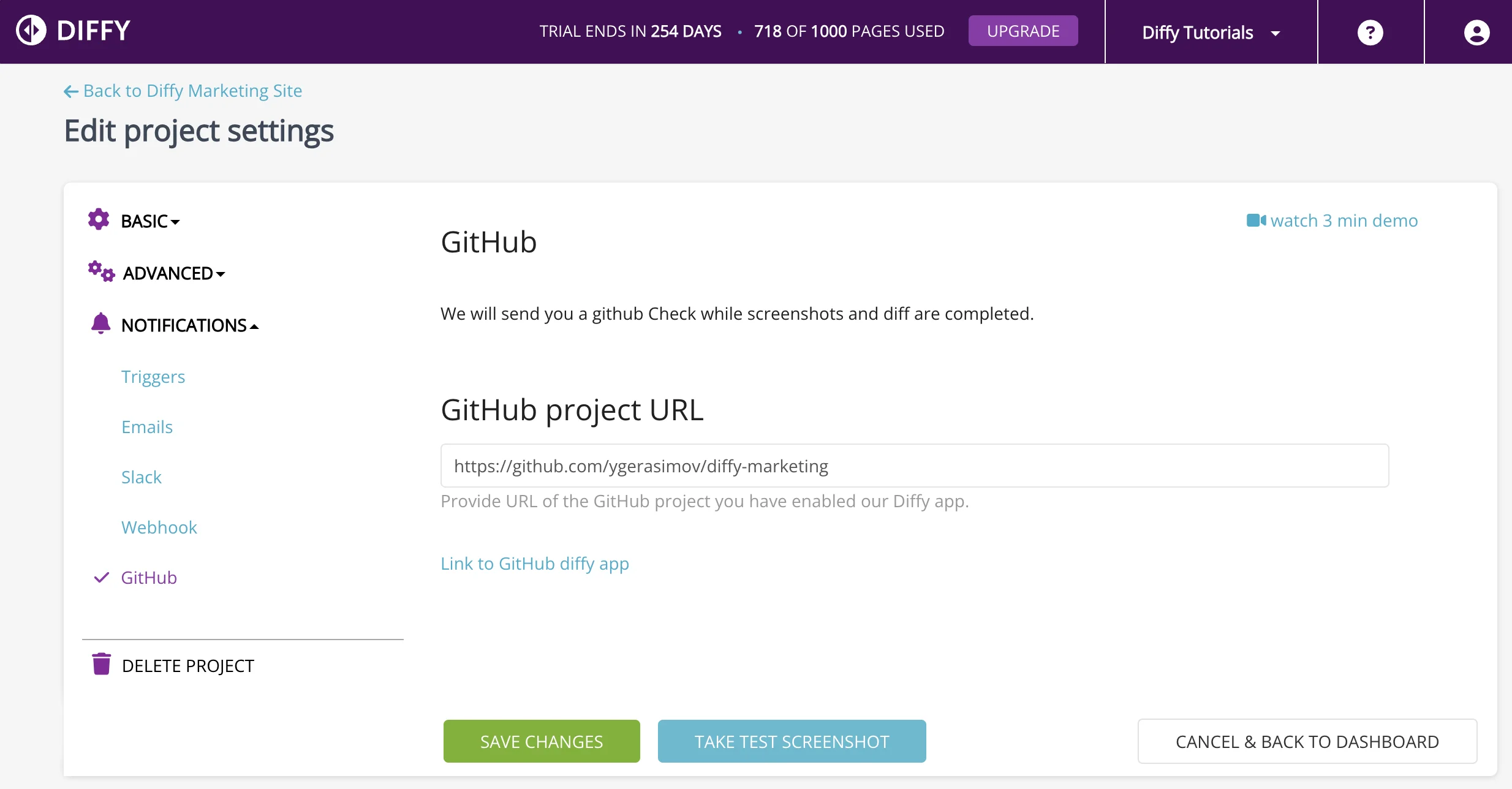
Task: Click the DIFFY brand name text
Action: click(x=94, y=31)
